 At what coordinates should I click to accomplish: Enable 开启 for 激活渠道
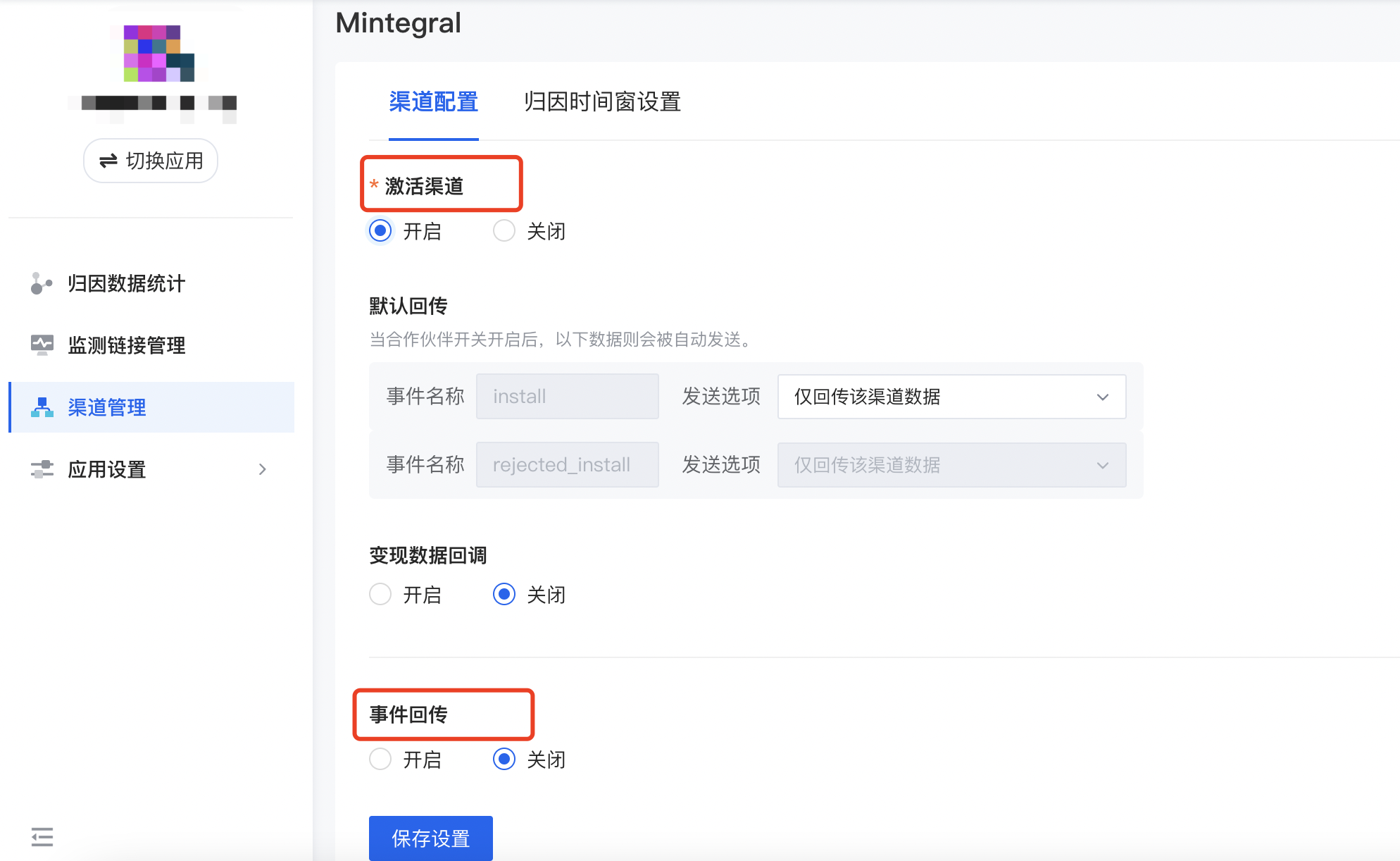point(380,230)
